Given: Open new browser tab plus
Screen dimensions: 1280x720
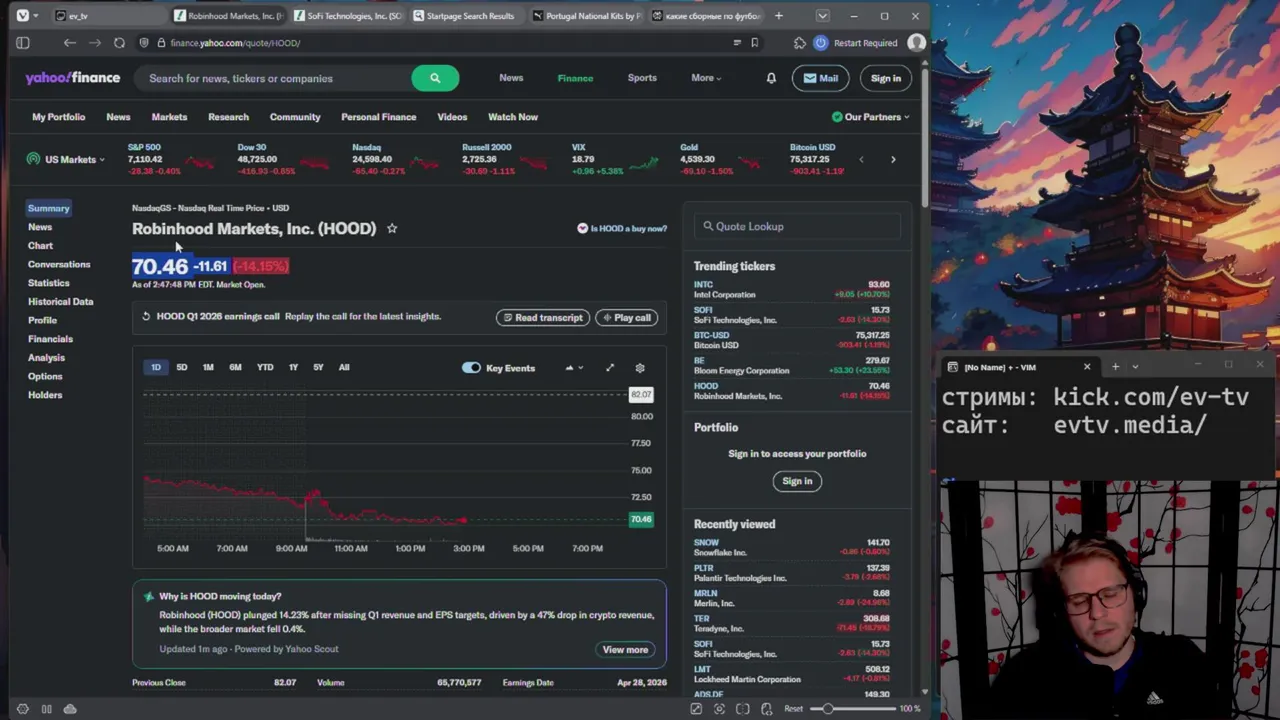Looking at the screenshot, I should pos(778,16).
